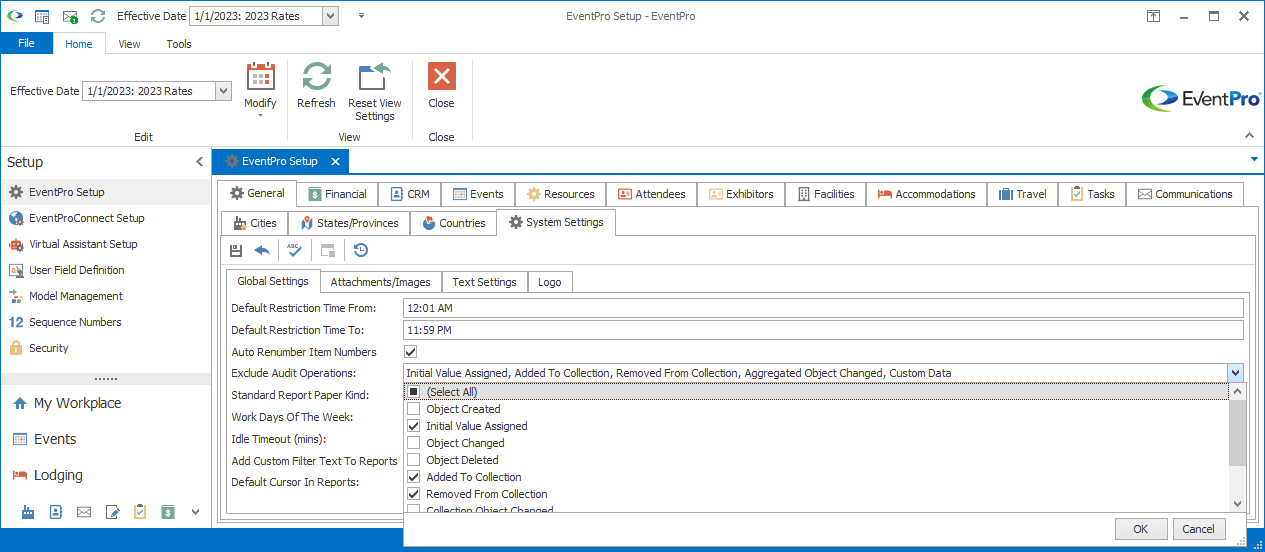Collapse the Exclude Audit Operations dropdown arrow

tap(1235, 373)
